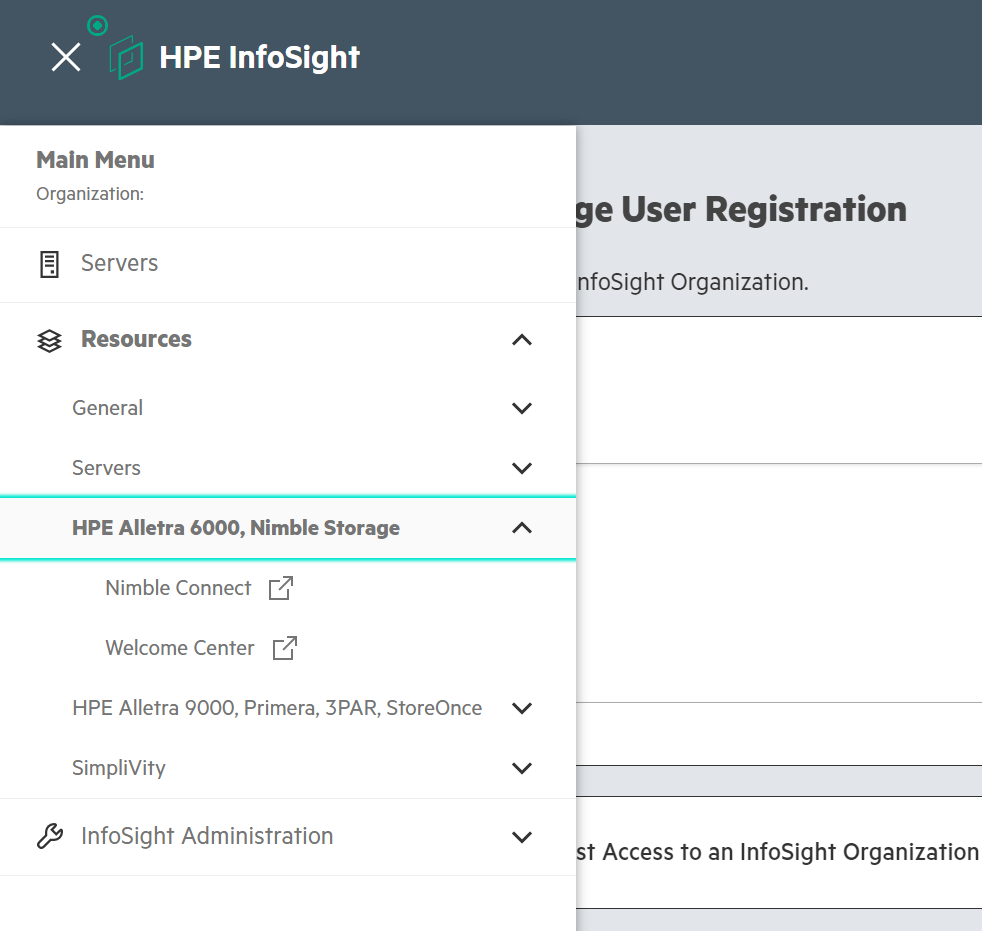The image size is (982, 931).
Task: Expand the General submenu chevron
Action: tap(521, 408)
